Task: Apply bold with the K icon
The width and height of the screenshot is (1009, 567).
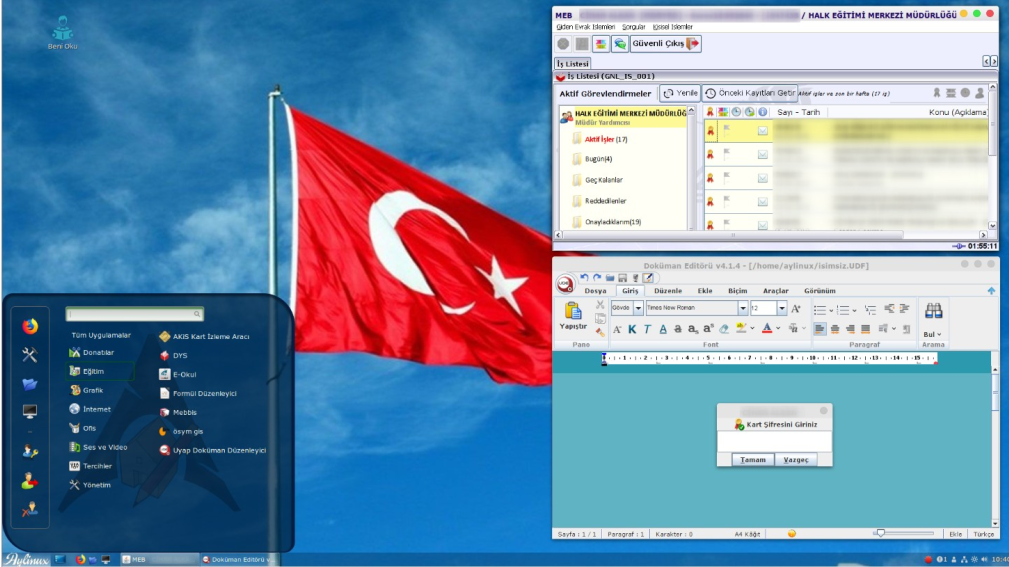Action: coord(632,330)
